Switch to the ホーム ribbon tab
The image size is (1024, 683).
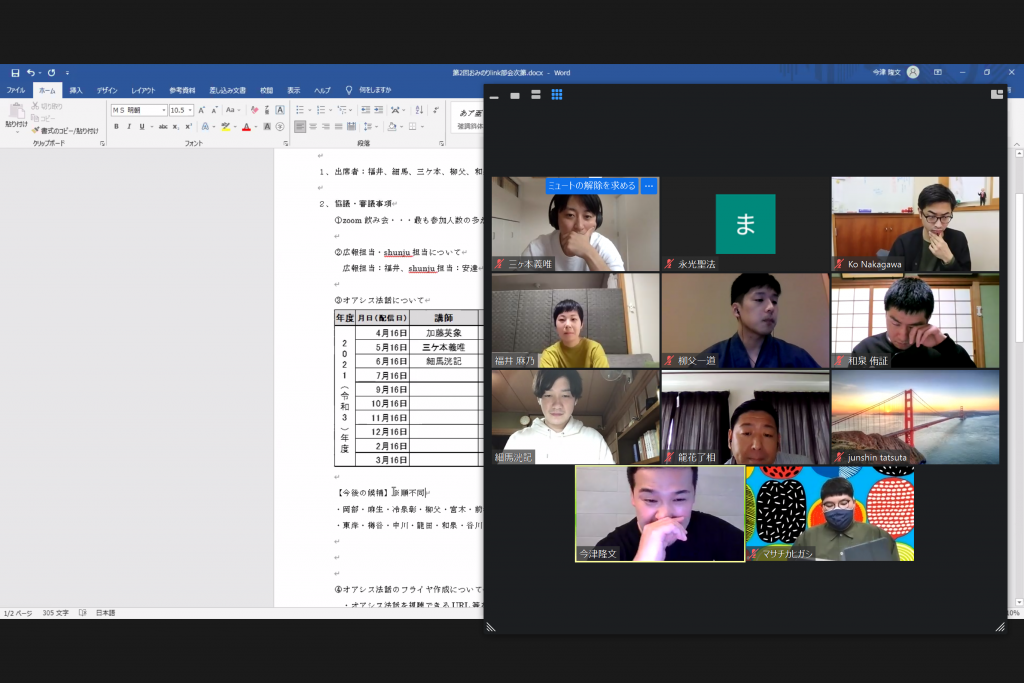coord(47,90)
